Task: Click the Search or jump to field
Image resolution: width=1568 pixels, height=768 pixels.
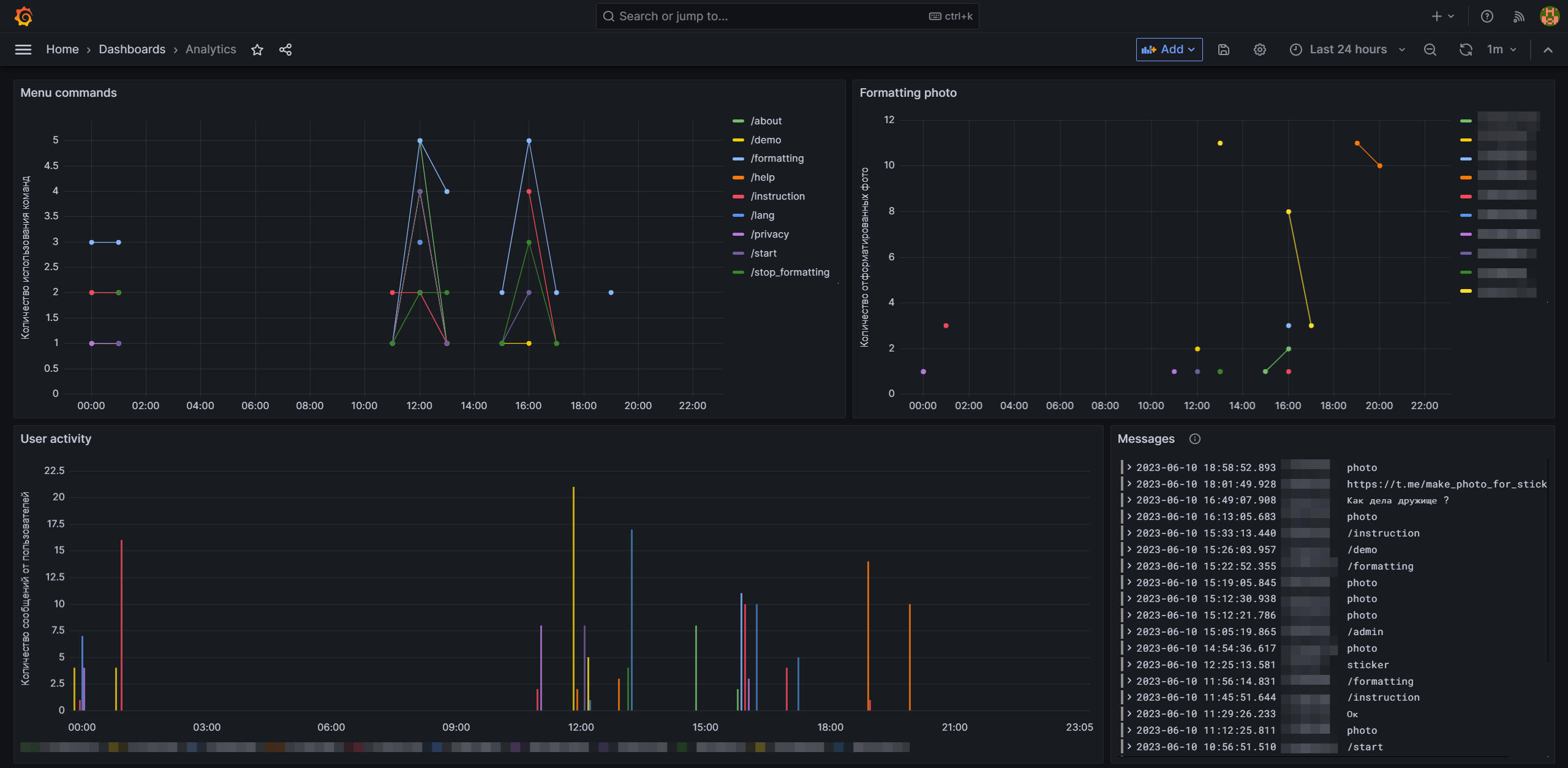Action: (786, 17)
